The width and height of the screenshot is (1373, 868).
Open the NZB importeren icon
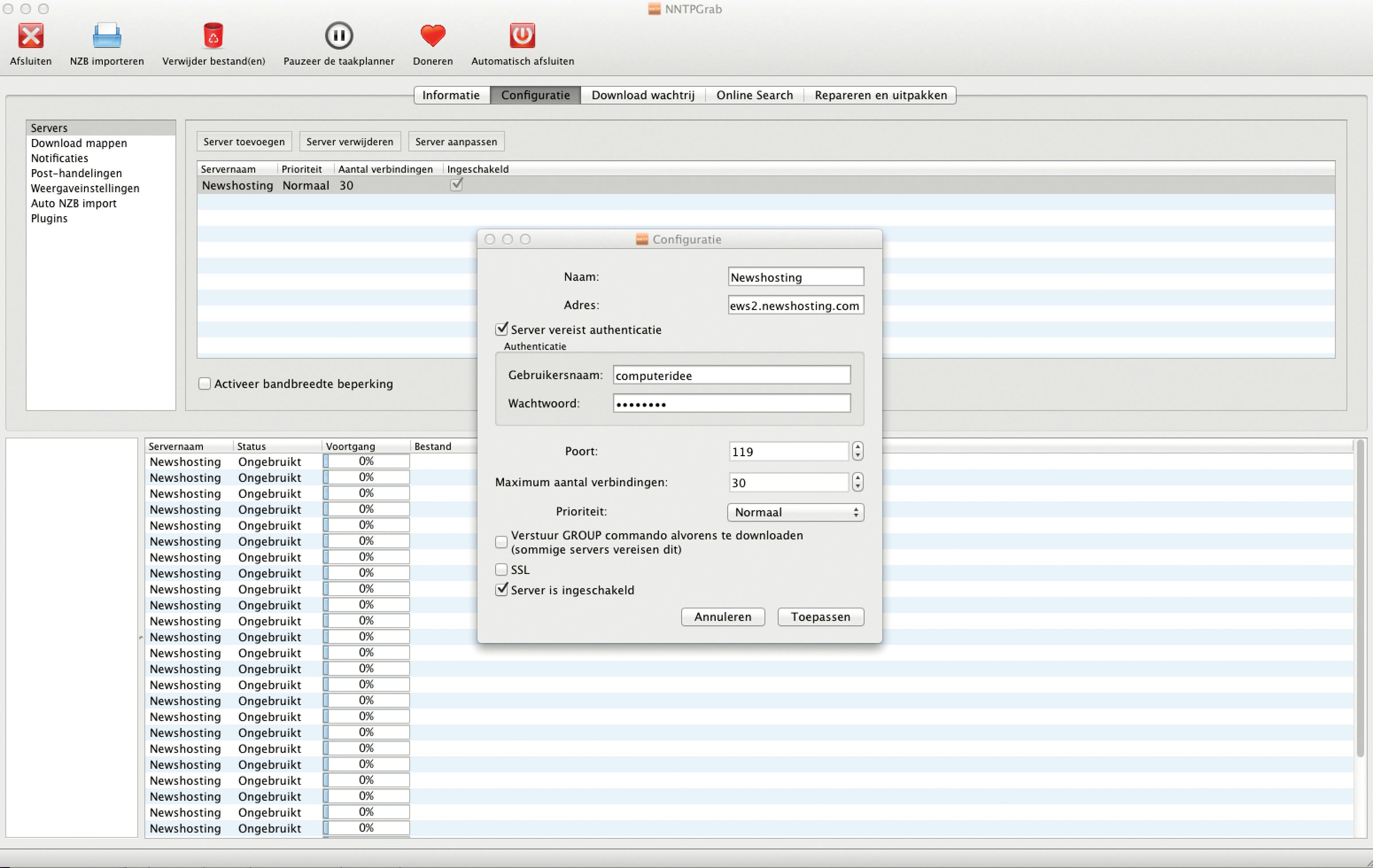coord(107,36)
